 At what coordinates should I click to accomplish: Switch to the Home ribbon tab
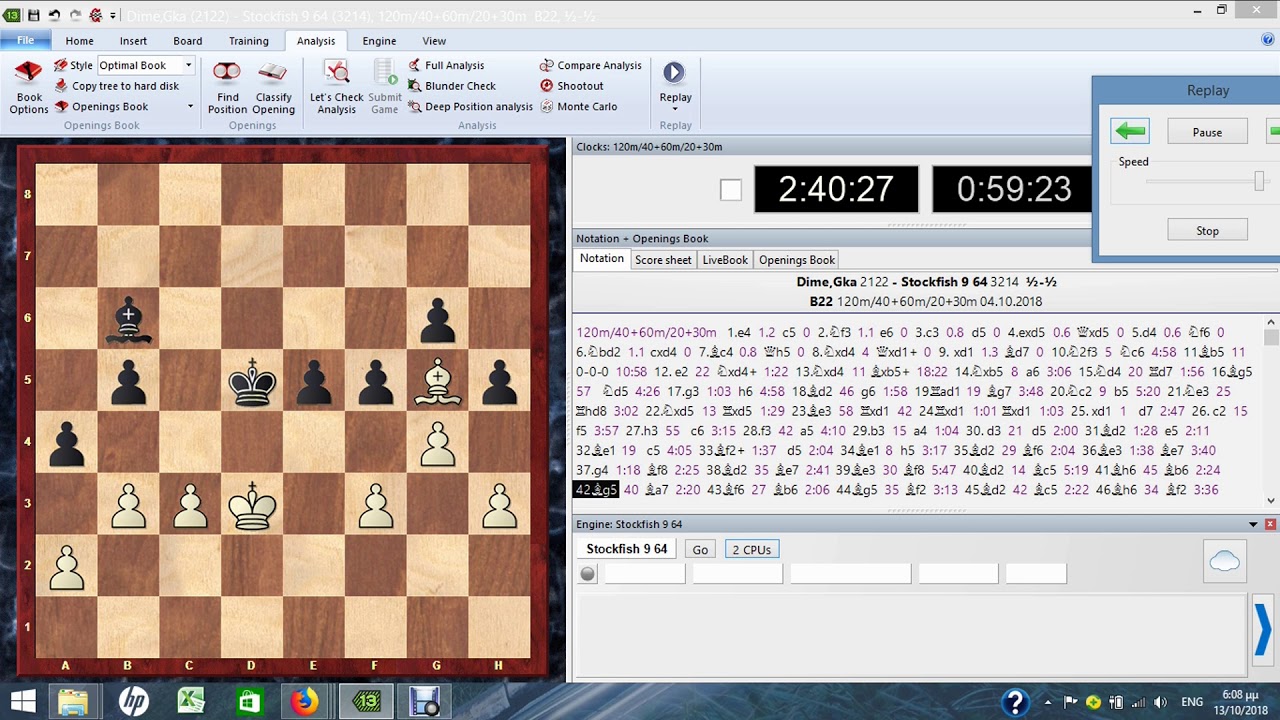point(79,41)
